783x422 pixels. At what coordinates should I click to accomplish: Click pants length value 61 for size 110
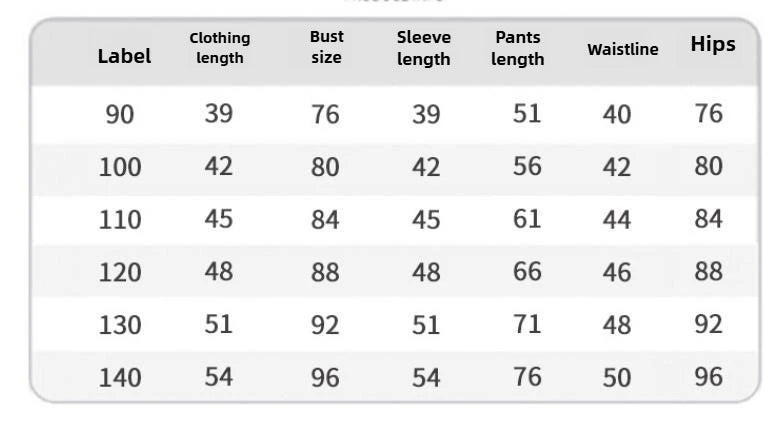(527, 218)
